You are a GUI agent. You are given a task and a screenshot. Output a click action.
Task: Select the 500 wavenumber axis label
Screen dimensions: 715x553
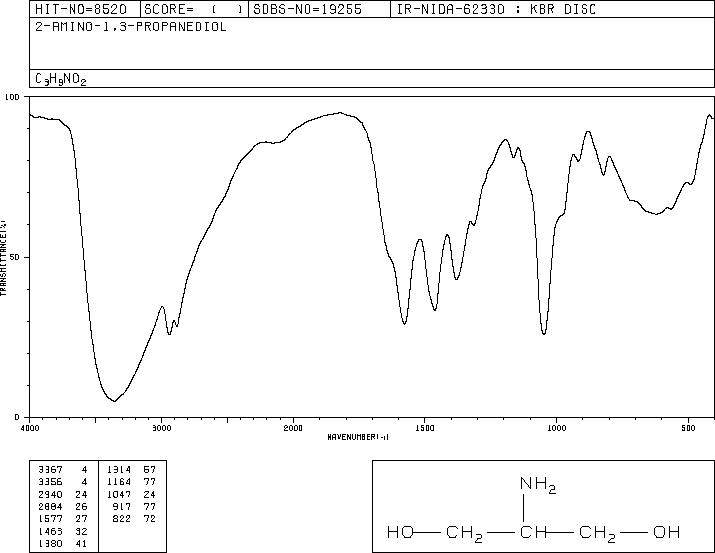(688, 428)
